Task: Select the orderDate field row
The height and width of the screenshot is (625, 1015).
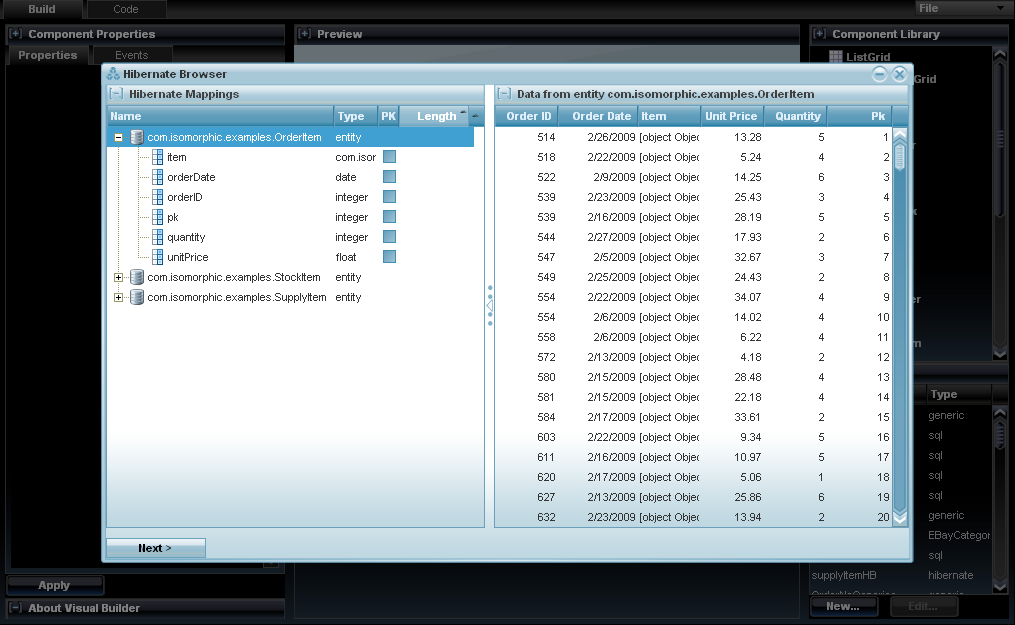Action: tap(291, 177)
